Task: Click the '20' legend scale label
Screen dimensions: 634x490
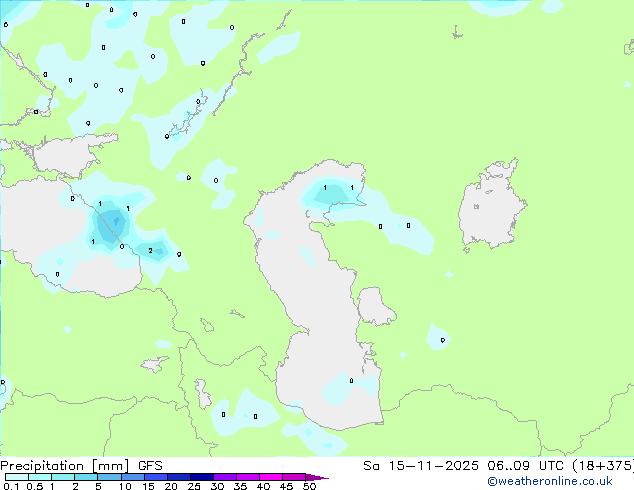Action: click(171, 486)
